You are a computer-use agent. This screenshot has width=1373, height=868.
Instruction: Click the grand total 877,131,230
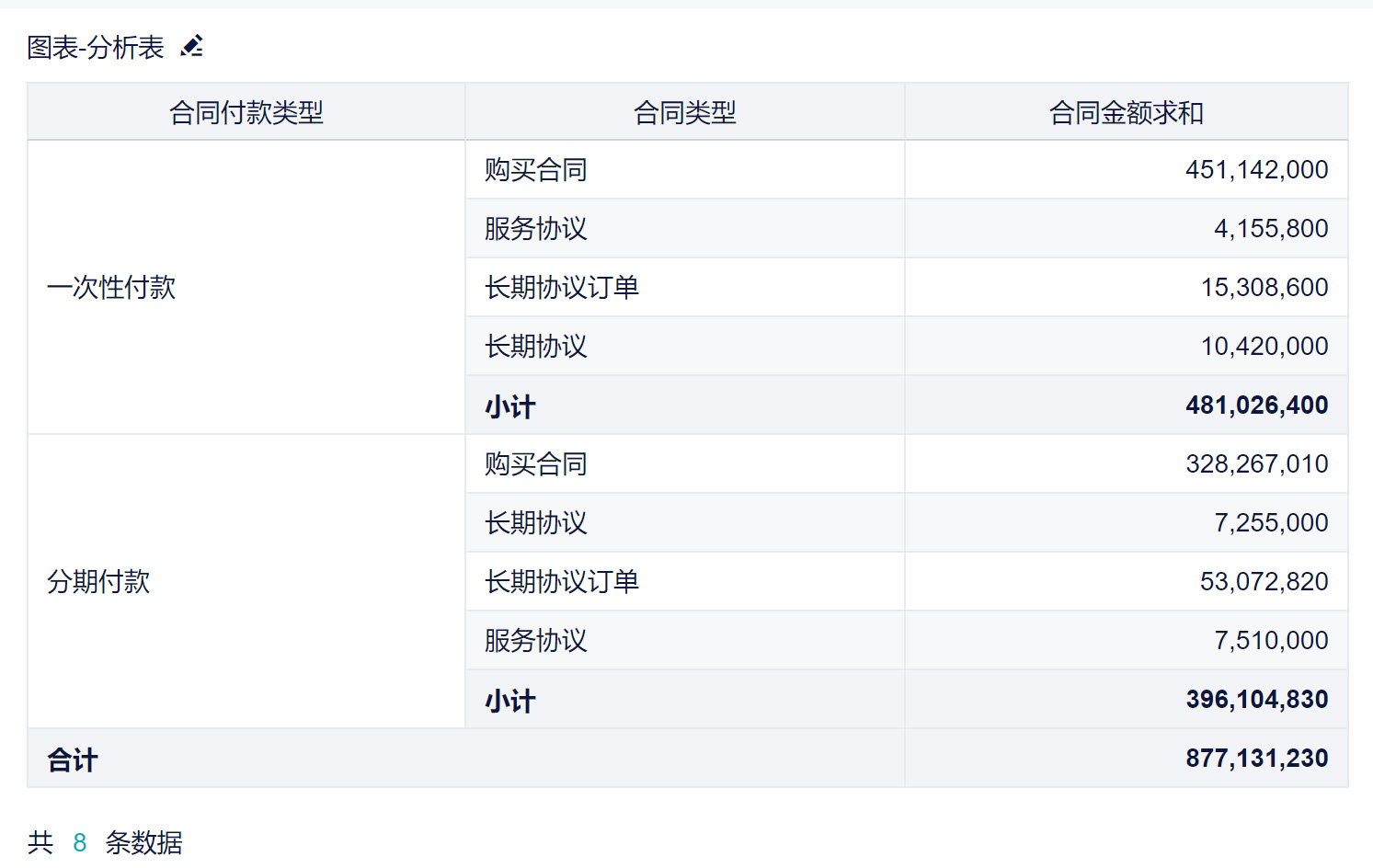(1256, 759)
